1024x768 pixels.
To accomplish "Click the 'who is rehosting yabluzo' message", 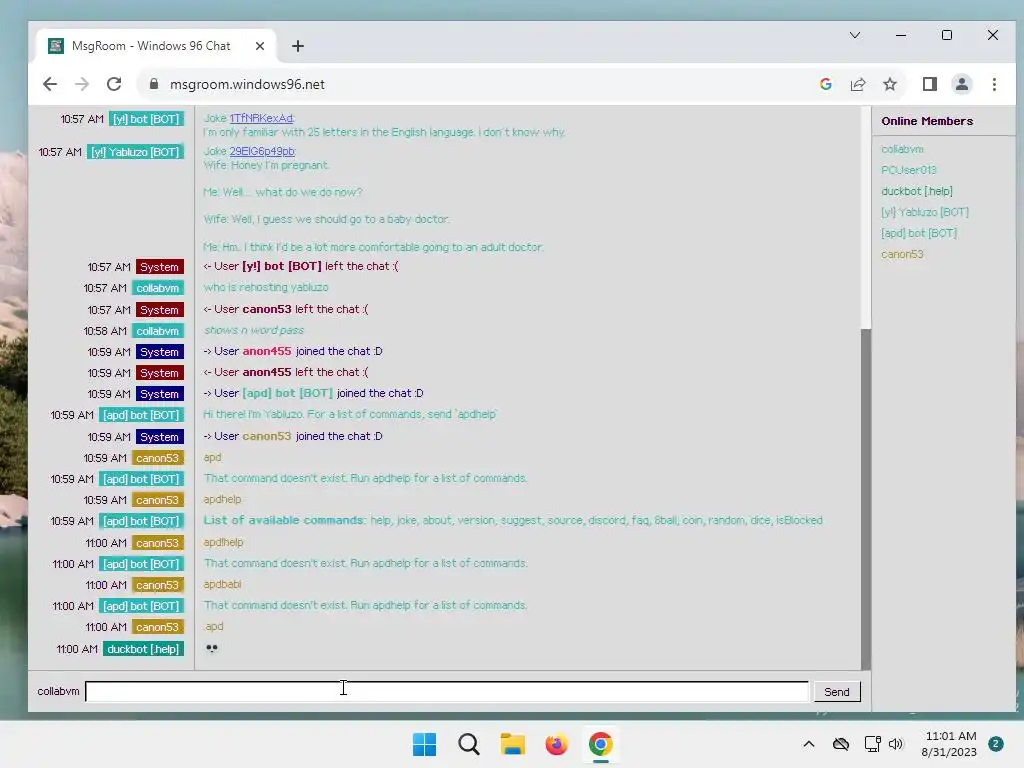I will pyautogui.click(x=266, y=287).
